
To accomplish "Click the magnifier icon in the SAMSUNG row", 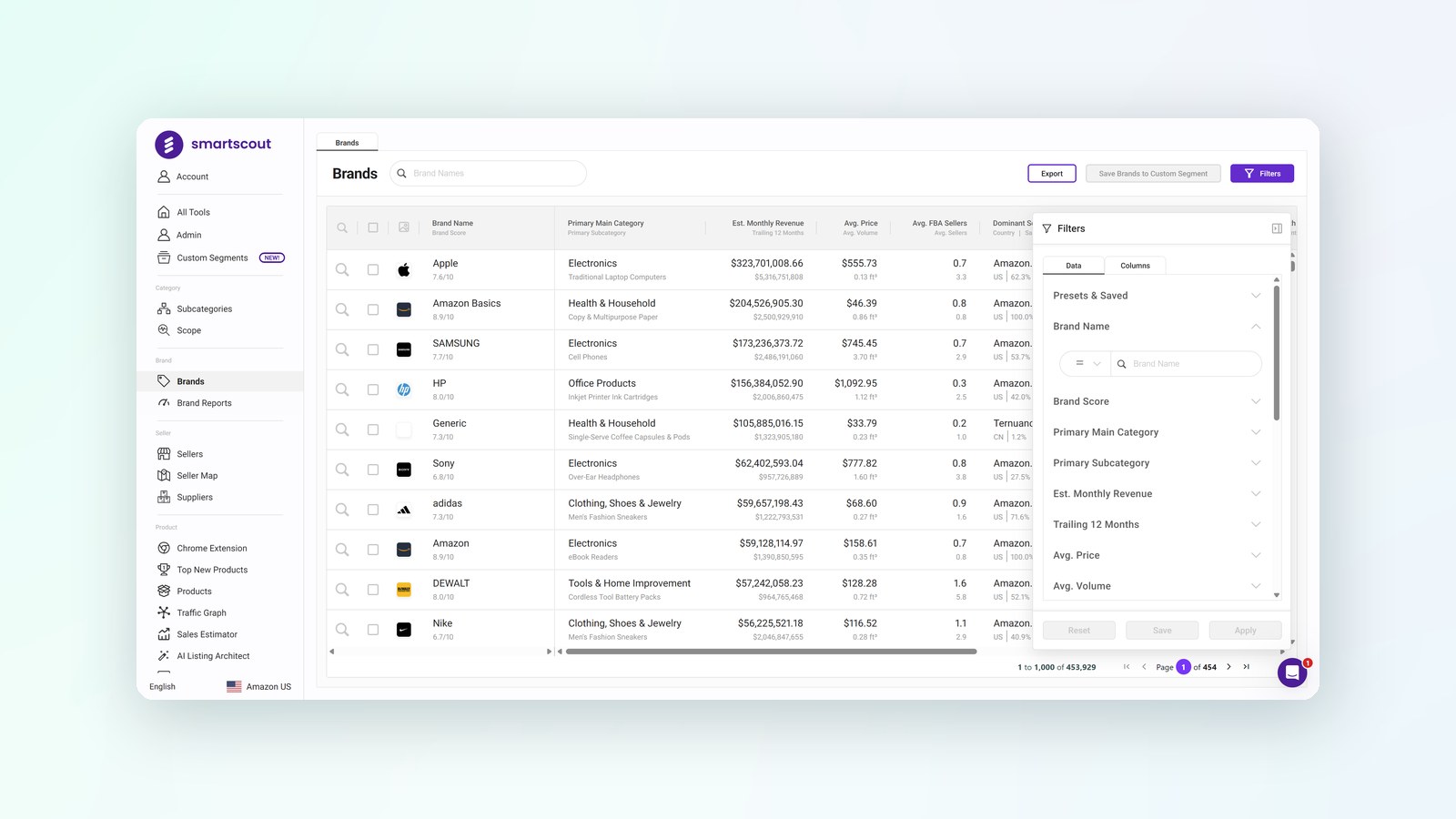I will [342, 349].
